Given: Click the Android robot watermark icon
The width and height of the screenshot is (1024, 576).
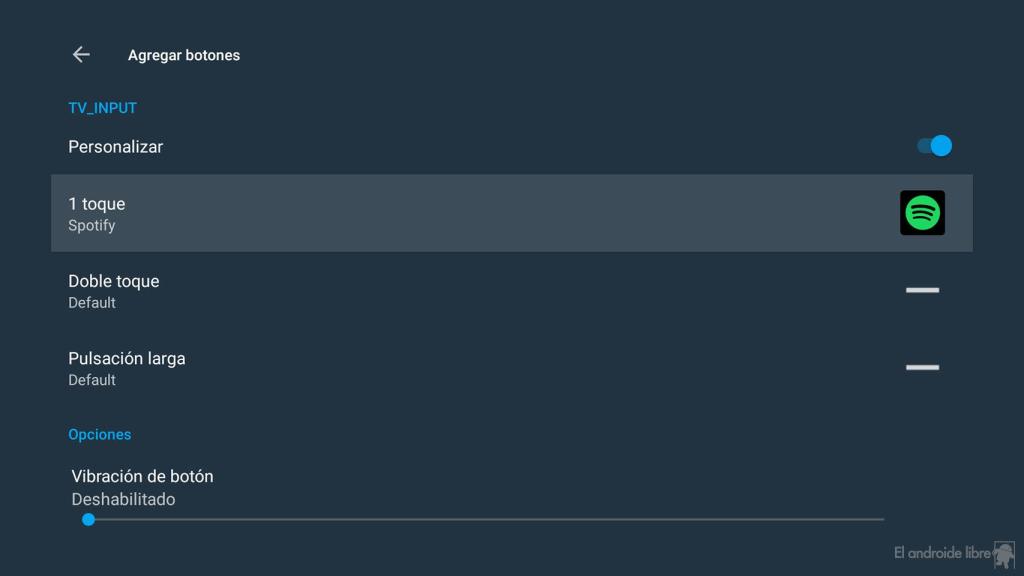Looking at the screenshot, I should pyautogui.click(x=1005, y=552).
